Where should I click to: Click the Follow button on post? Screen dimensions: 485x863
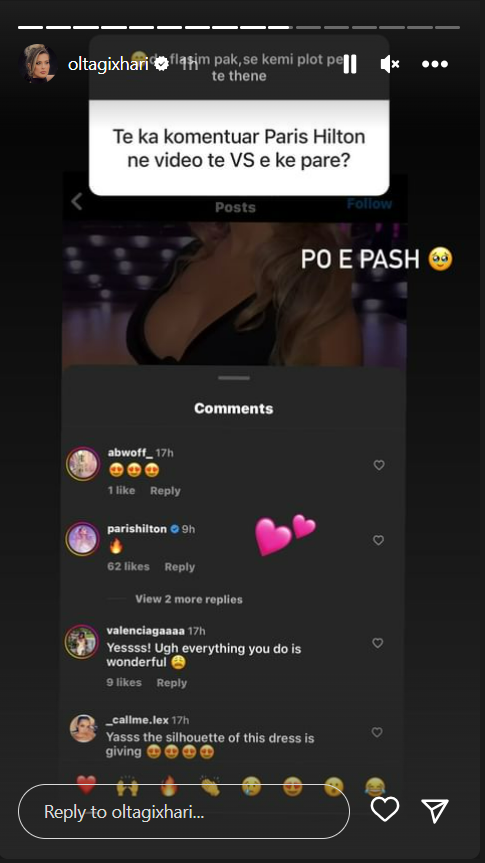click(369, 204)
